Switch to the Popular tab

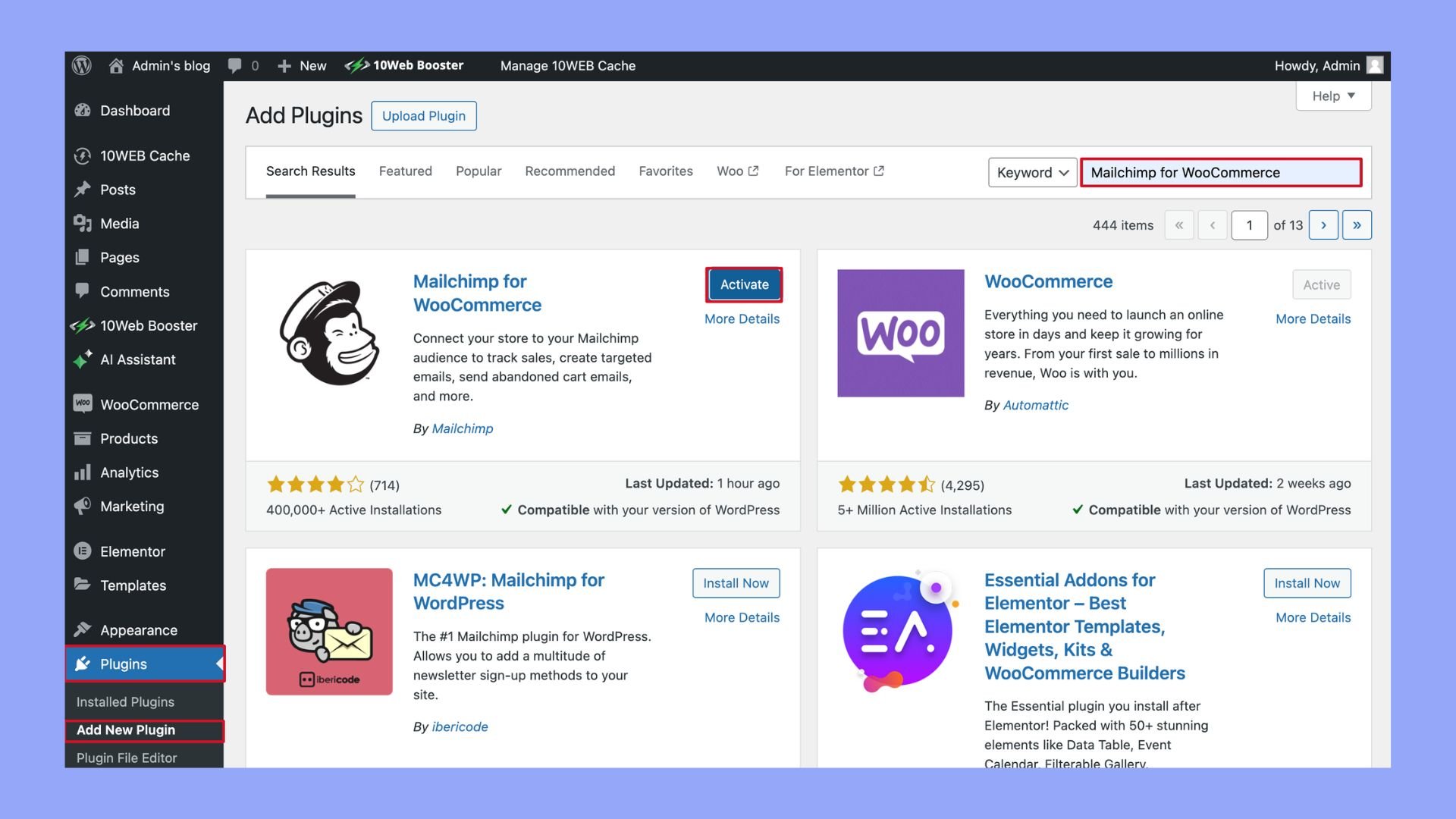[x=479, y=171]
